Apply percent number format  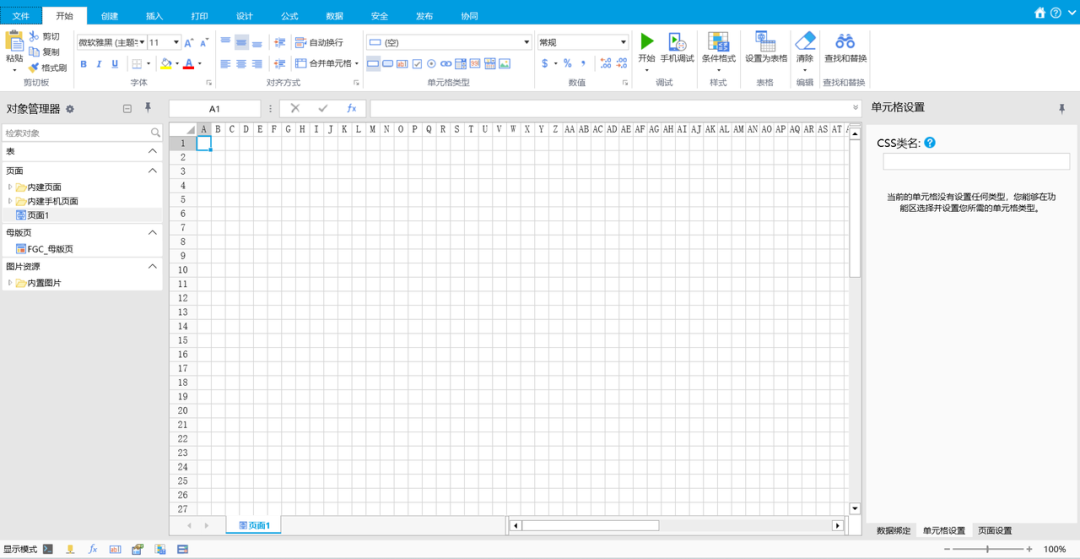[x=568, y=64]
